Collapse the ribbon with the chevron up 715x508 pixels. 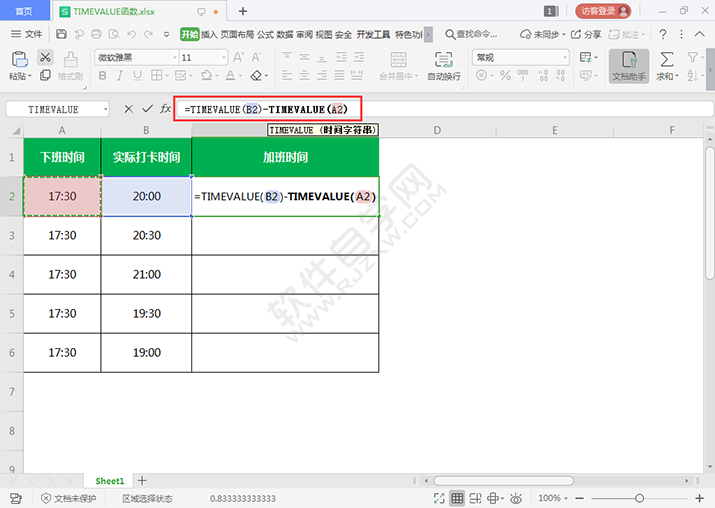point(699,34)
